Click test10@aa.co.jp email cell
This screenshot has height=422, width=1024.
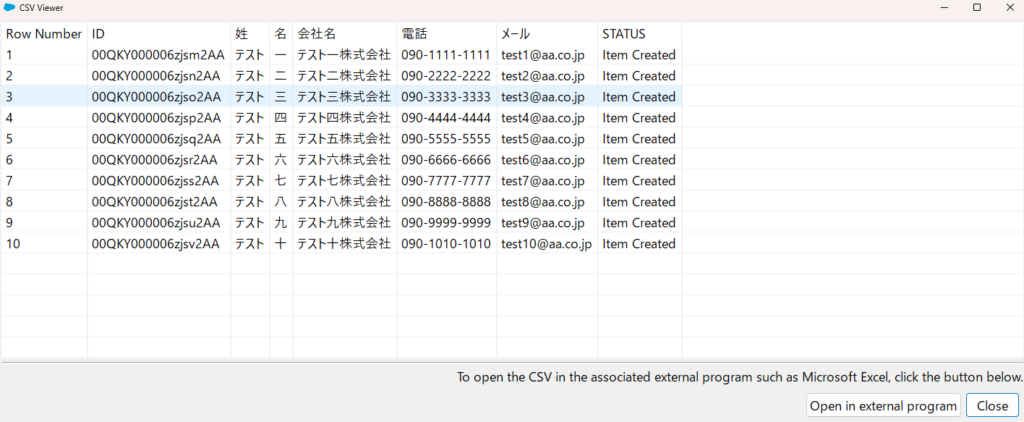(546, 244)
